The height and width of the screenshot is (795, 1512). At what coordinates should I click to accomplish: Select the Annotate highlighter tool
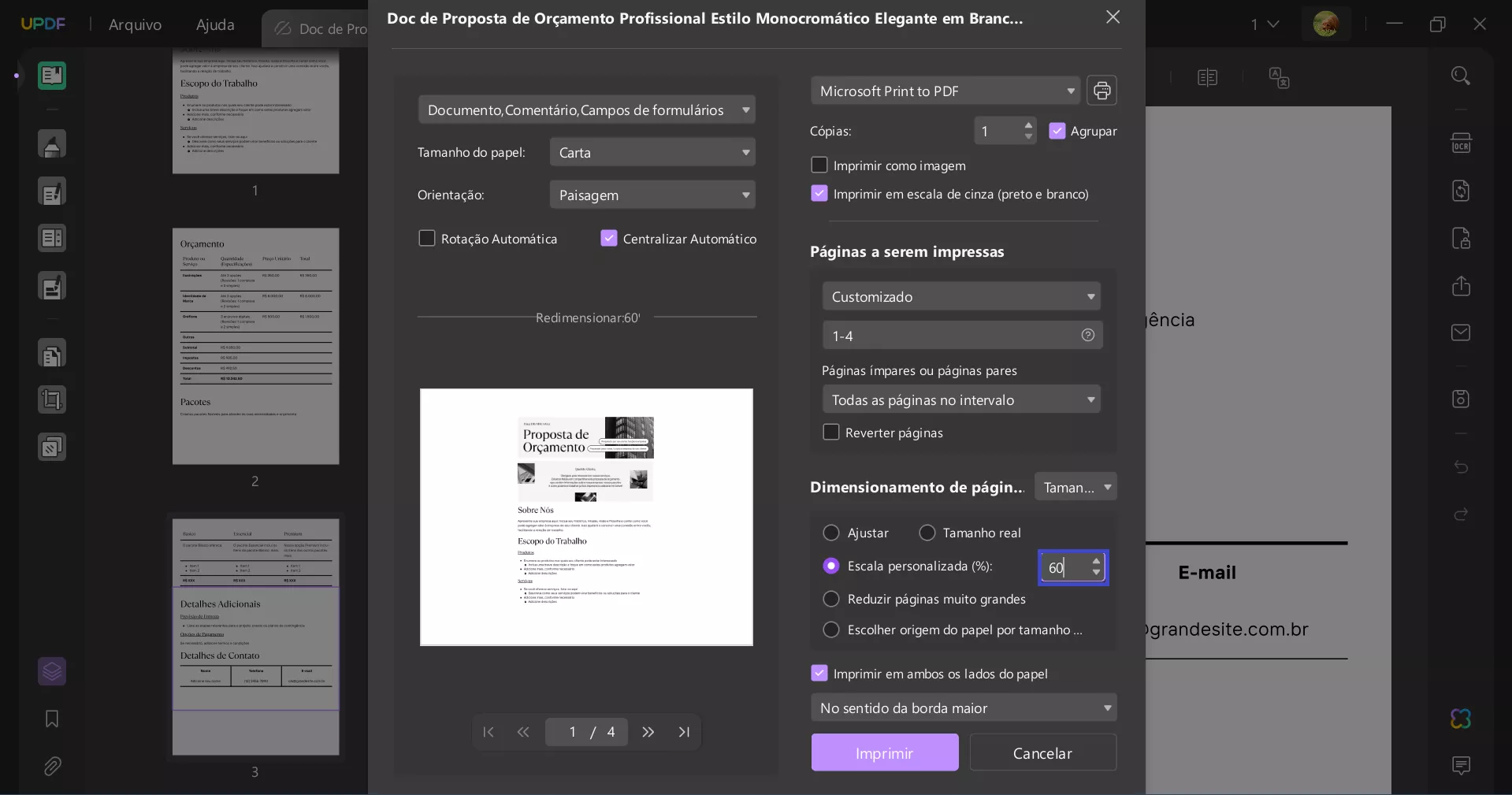pyautogui.click(x=53, y=144)
